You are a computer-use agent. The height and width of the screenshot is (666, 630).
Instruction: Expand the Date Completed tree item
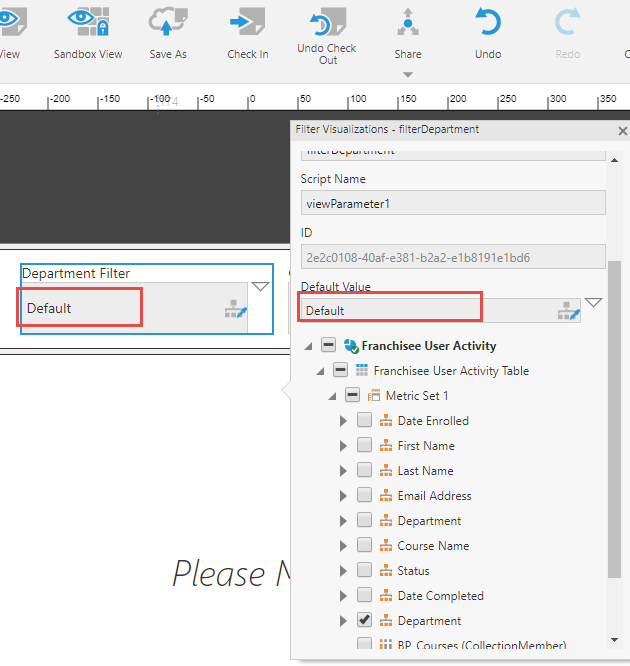pos(343,596)
